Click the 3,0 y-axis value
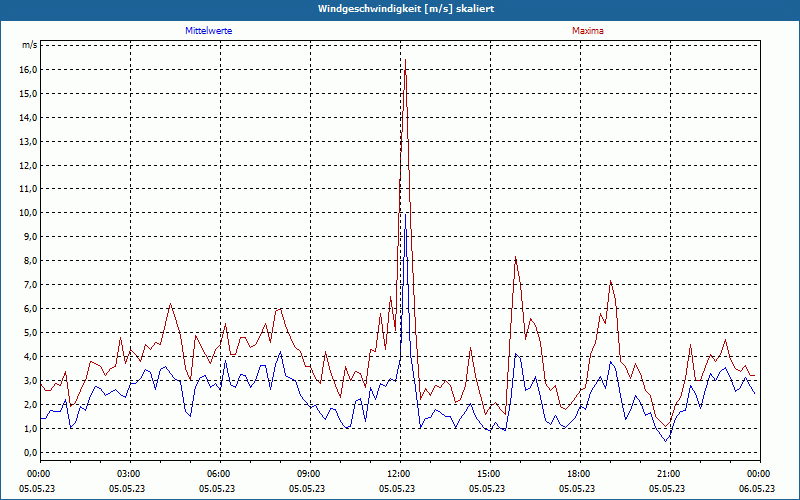Screen dimensions: 800x500 (x=30, y=381)
